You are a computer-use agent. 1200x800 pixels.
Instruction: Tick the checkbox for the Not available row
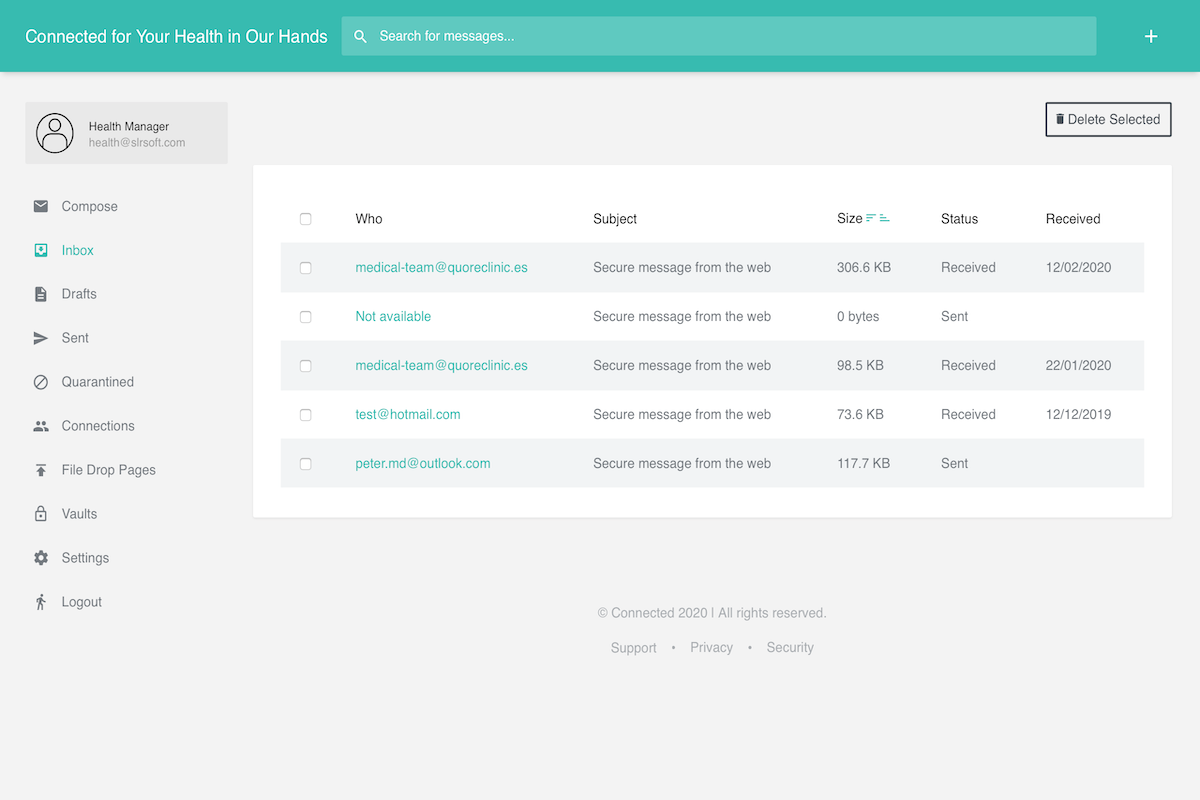[x=306, y=317]
